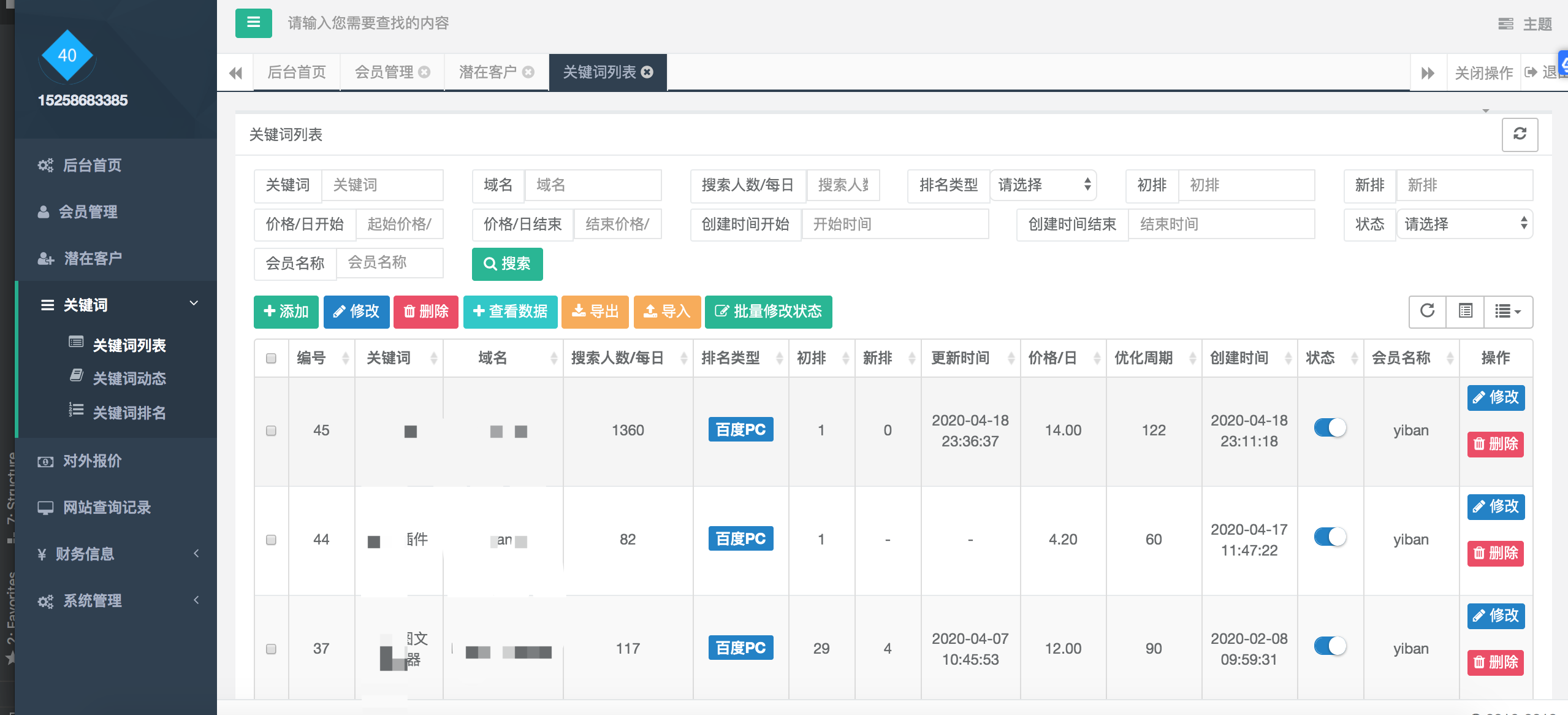Click the table refresh icon button
Image resolution: width=1568 pixels, height=715 pixels.
[x=1427, y=312]
